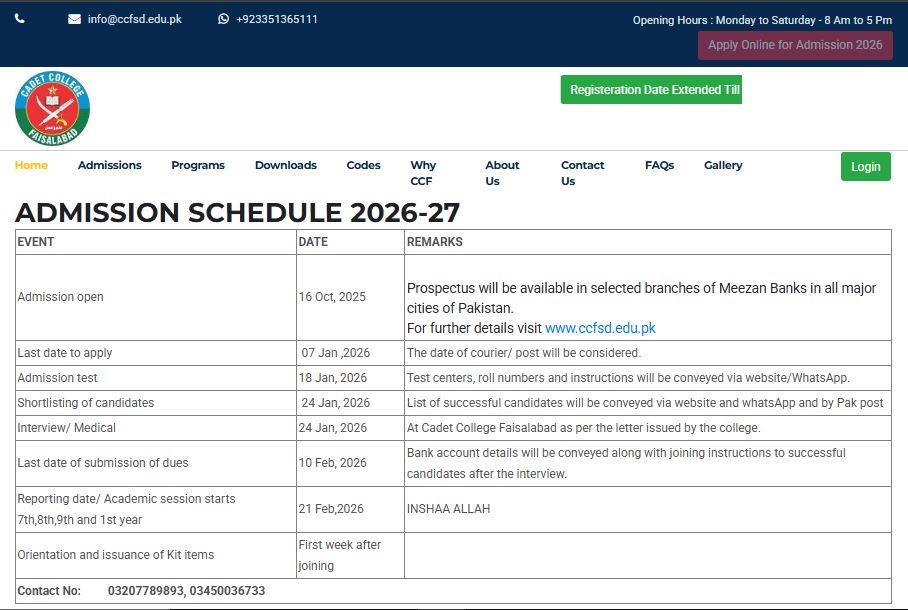Follow the www.ccfsd.edu.pk link

[600, 328]
